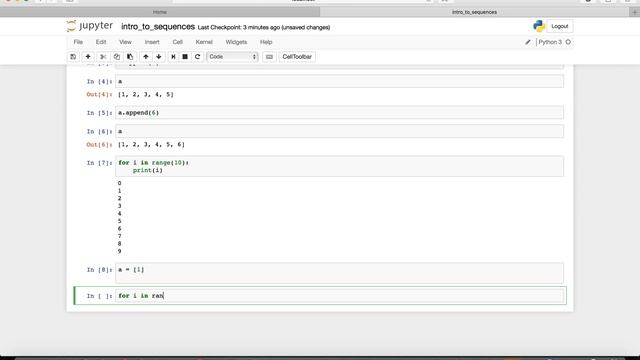This screenshot has width=640, height=360.
Task: Insert a cell below with the plus icon
Action: (x=88, y=57)
